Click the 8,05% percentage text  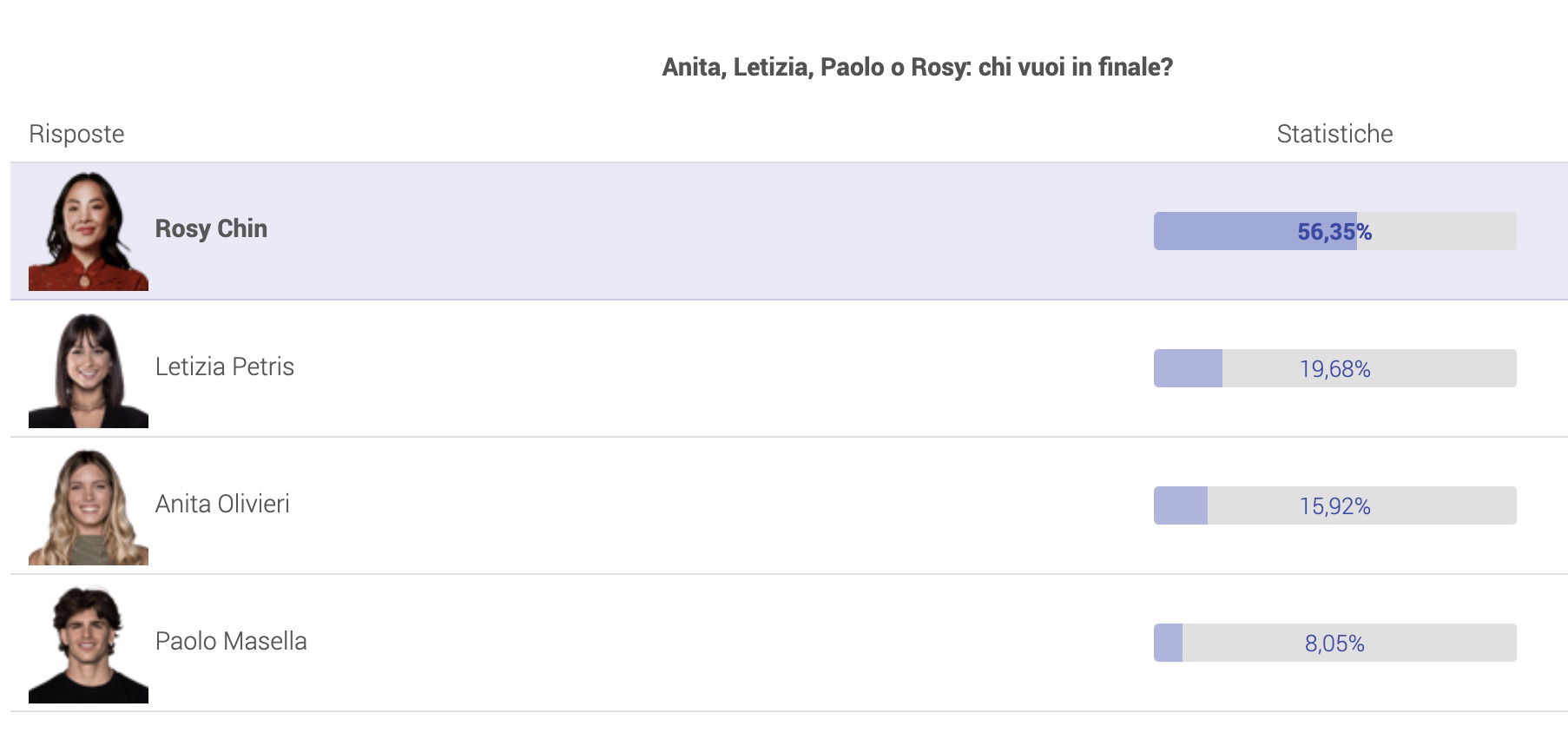pyautogui.click(x=1334, y=644)
